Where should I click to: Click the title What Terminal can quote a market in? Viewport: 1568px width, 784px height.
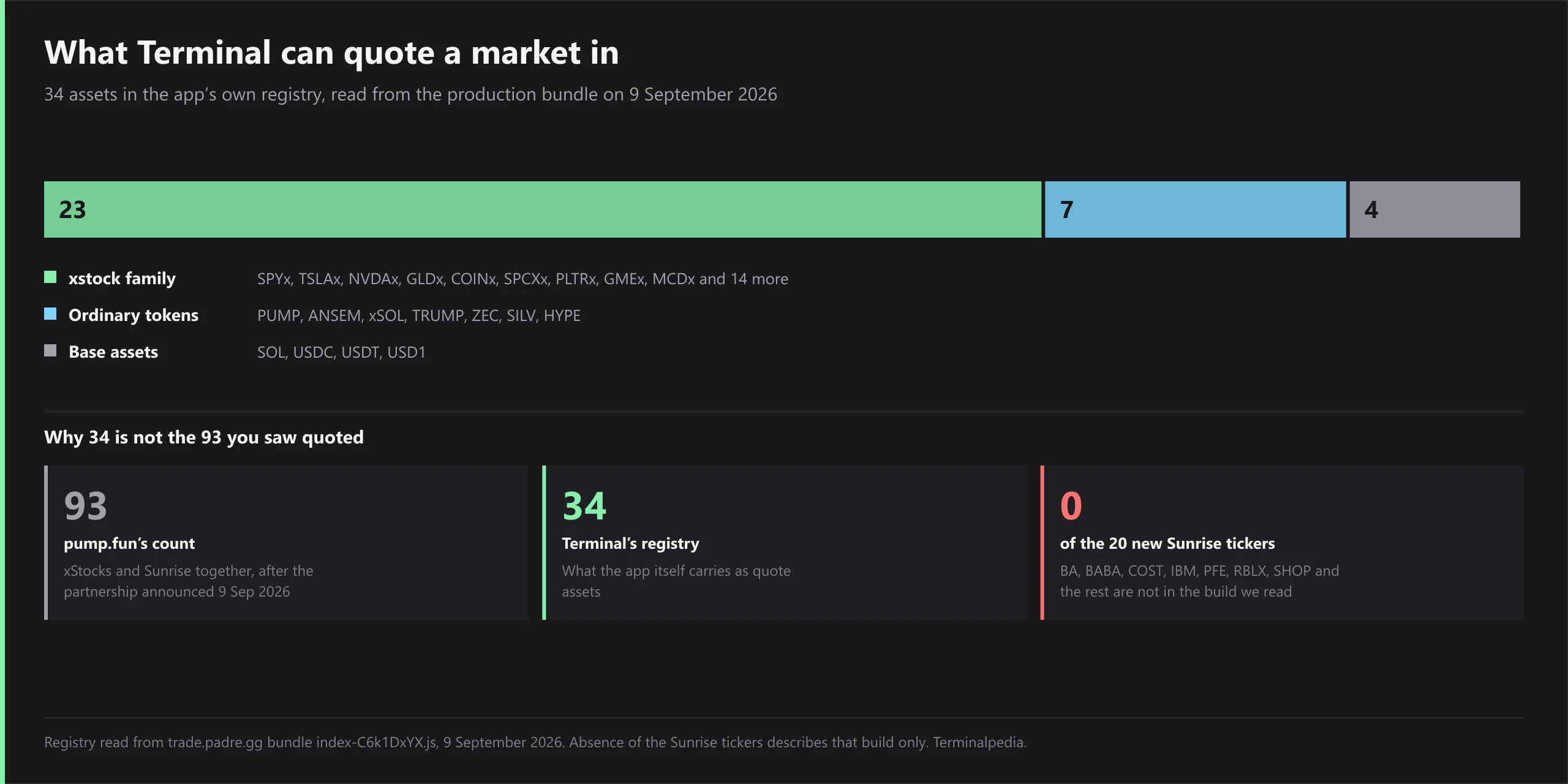332,53
